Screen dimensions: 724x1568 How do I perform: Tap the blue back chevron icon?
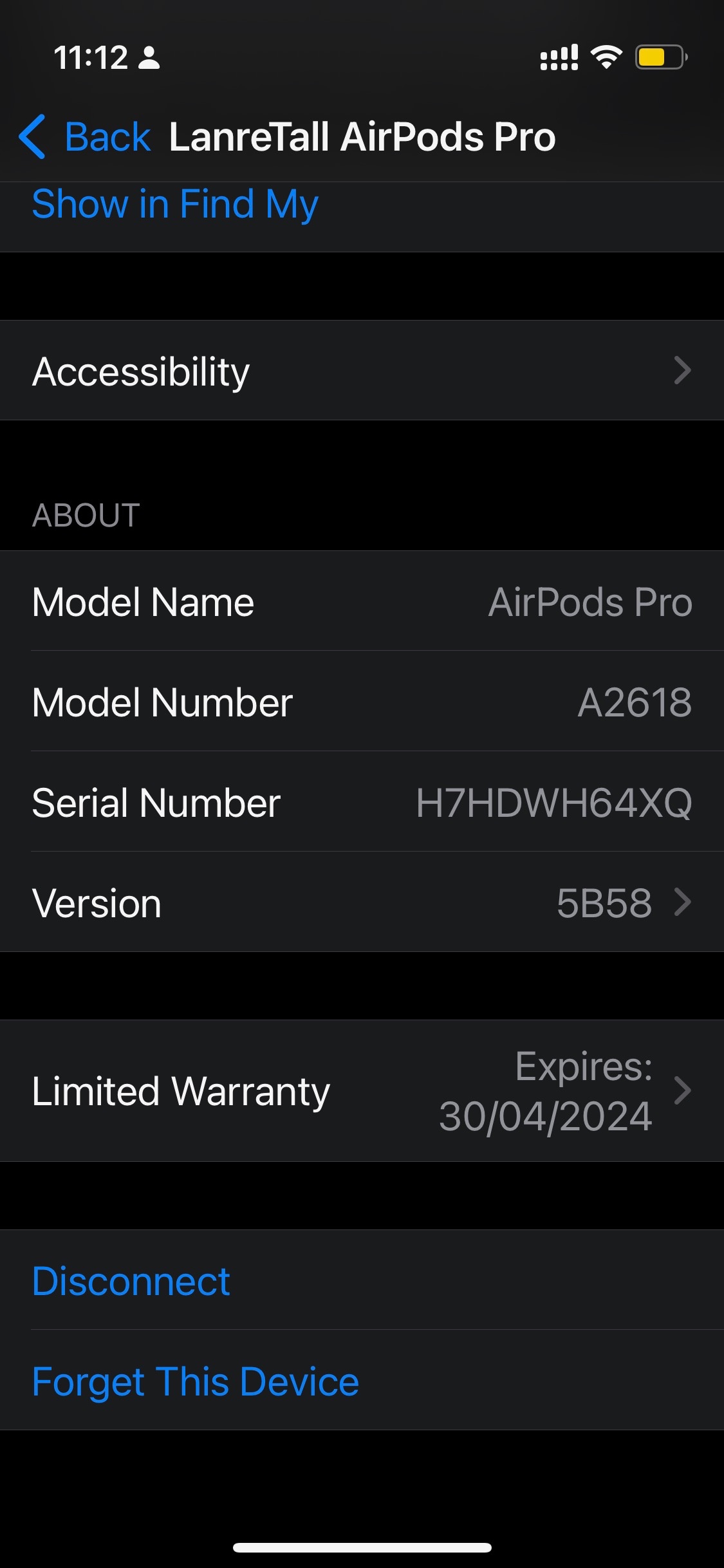(x=32, y=136)
